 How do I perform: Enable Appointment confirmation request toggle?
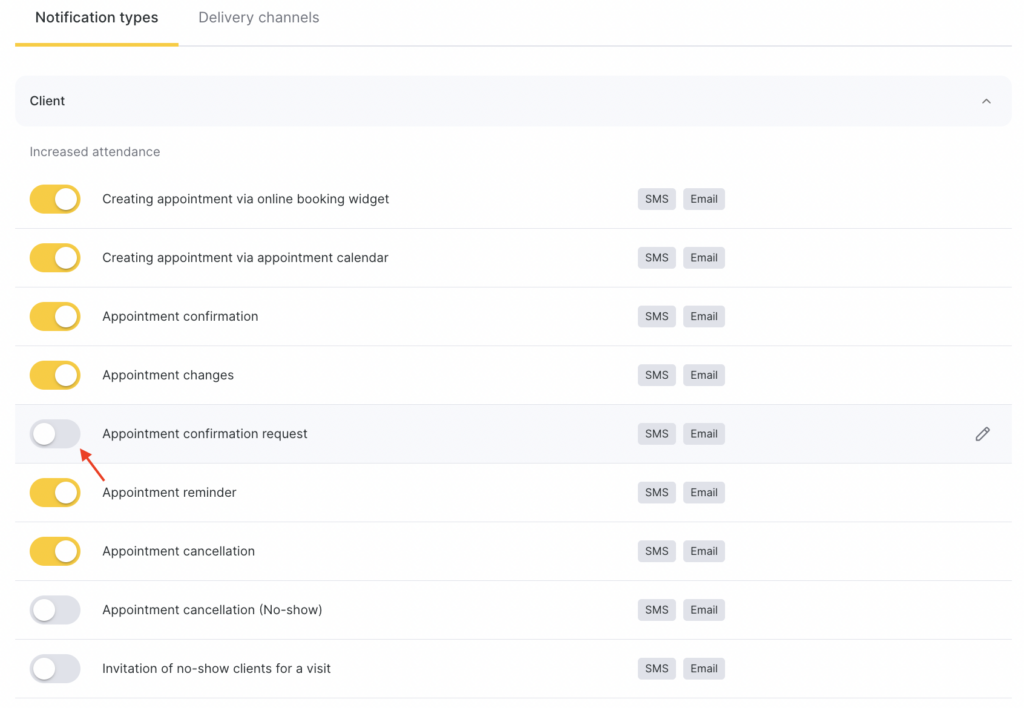pos(55,434)
